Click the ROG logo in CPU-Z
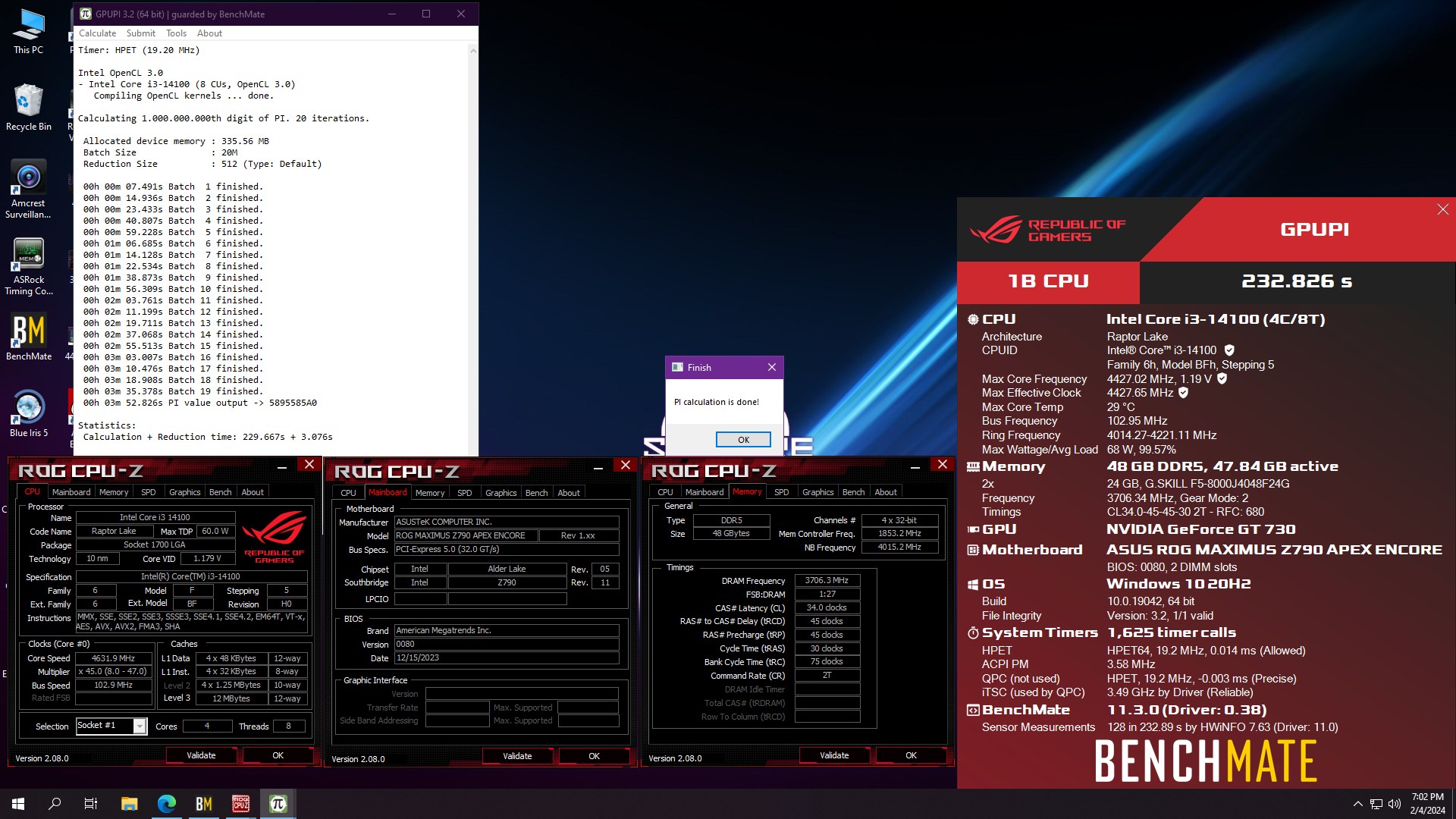1456x819 pixels. coord(274,535)
